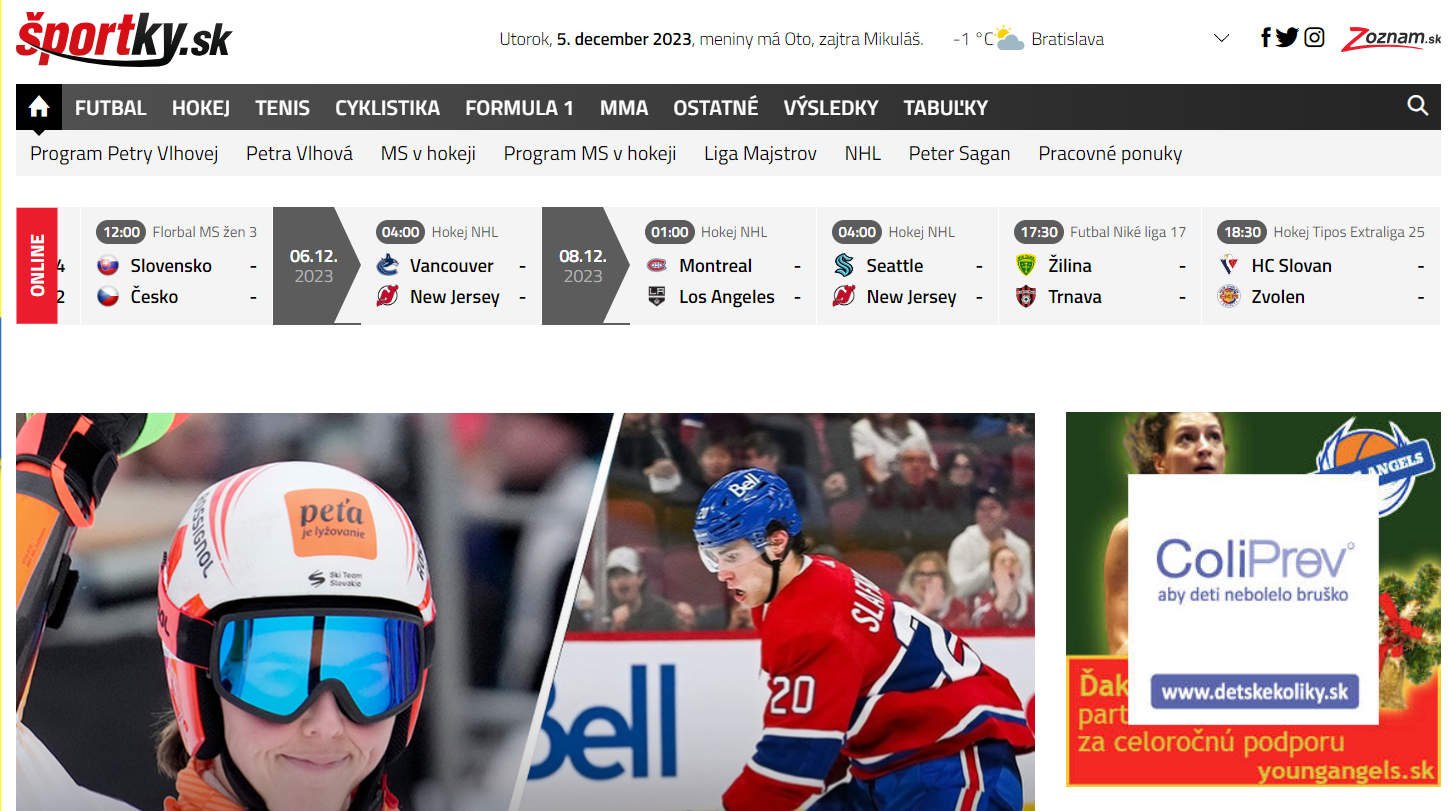Select the FORMULA 1 menu item
The image size is (1448, 811).
click(x=519, y=107)
